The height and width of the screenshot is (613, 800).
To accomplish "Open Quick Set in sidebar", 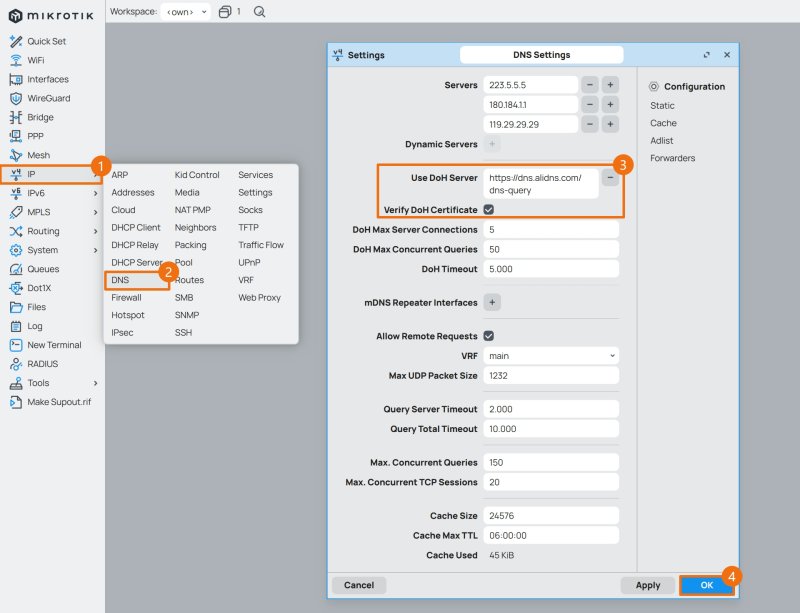I will (x=46, y=41).
